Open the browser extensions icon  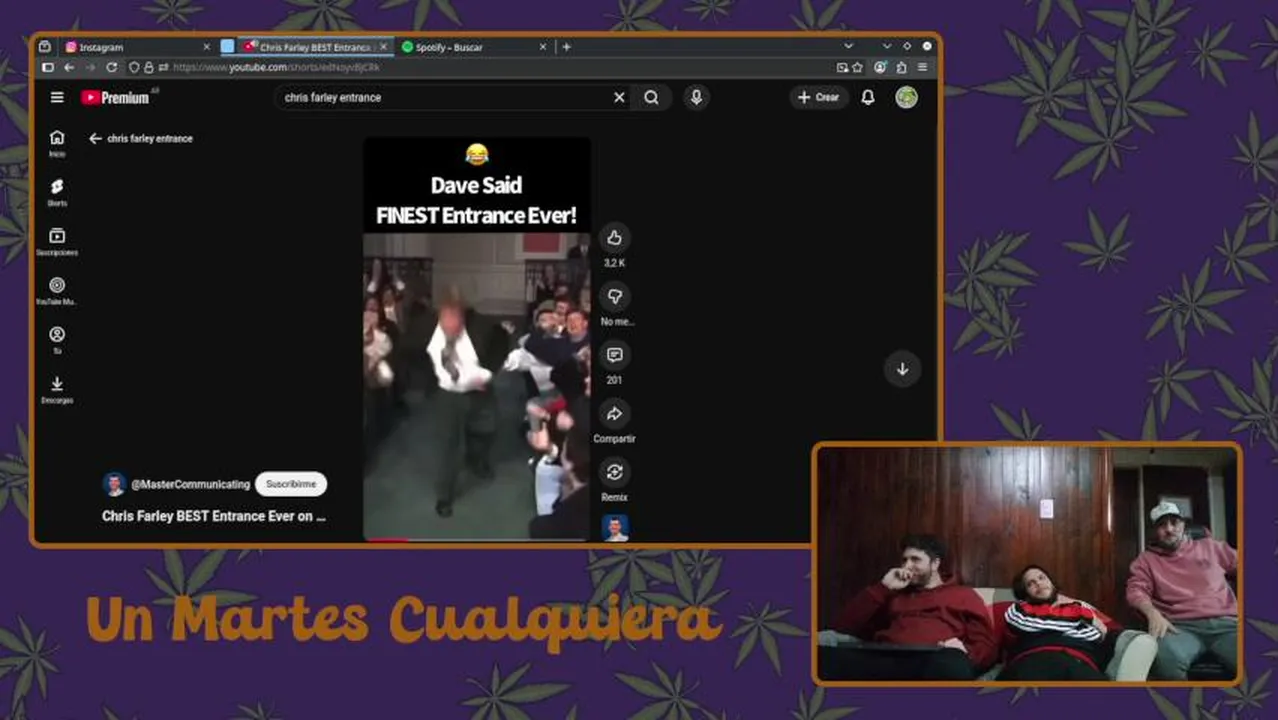[x=901, y=67]
